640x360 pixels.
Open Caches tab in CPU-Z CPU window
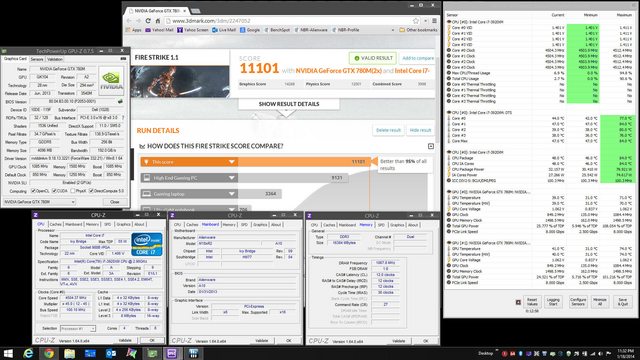tap(56, 224)
